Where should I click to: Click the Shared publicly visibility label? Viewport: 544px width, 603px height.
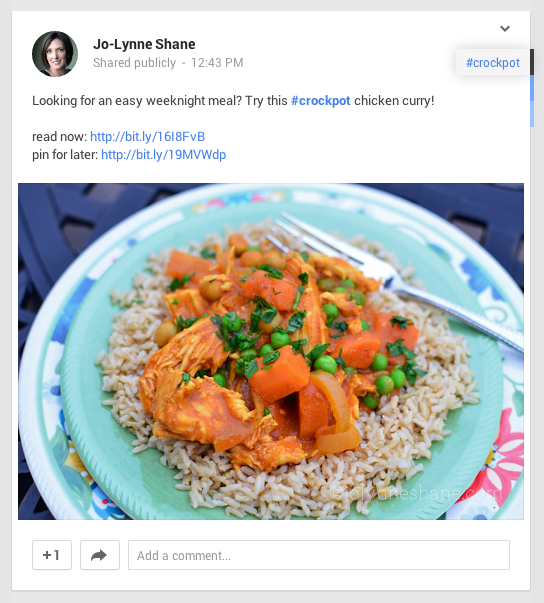click(135, 63)
